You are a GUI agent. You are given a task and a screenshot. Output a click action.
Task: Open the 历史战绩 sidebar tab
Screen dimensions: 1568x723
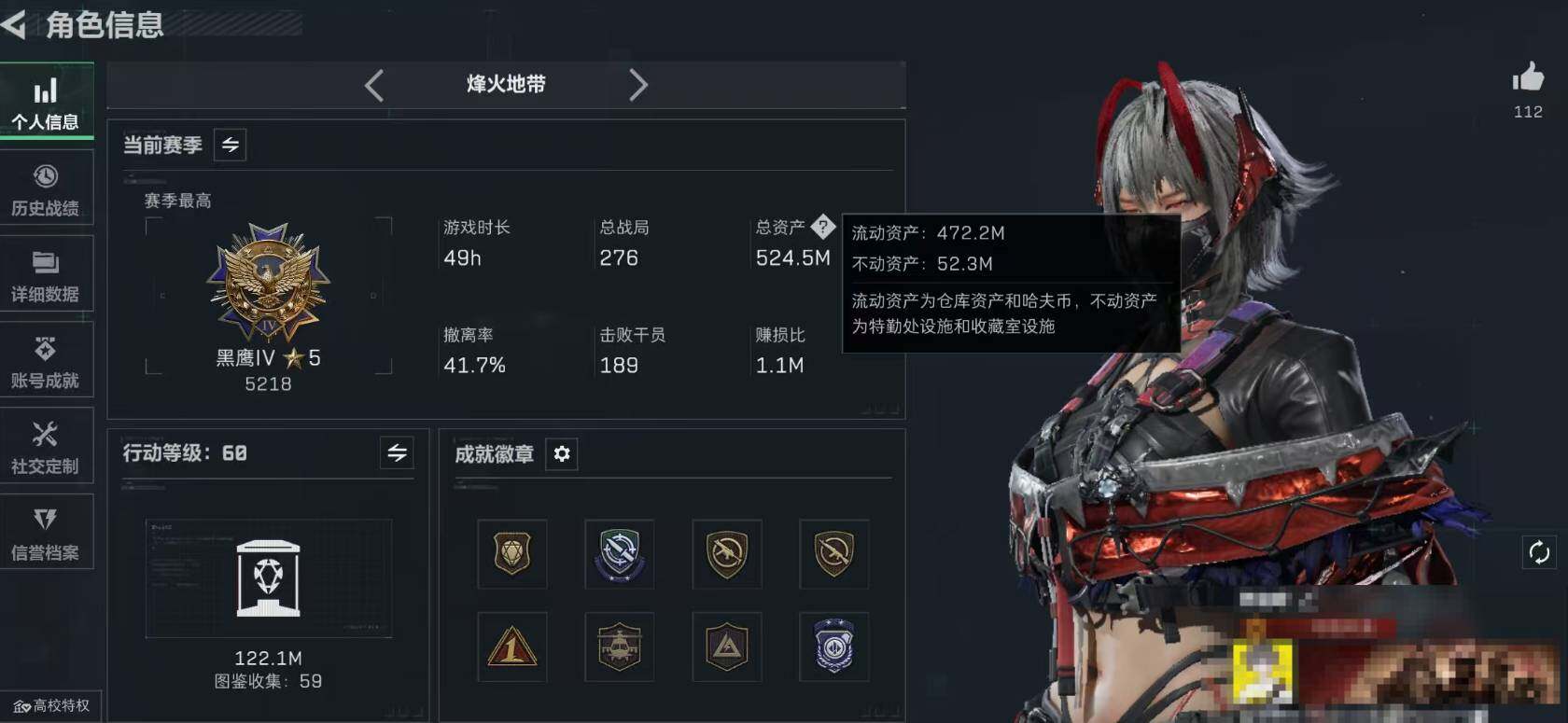[46, 188]
